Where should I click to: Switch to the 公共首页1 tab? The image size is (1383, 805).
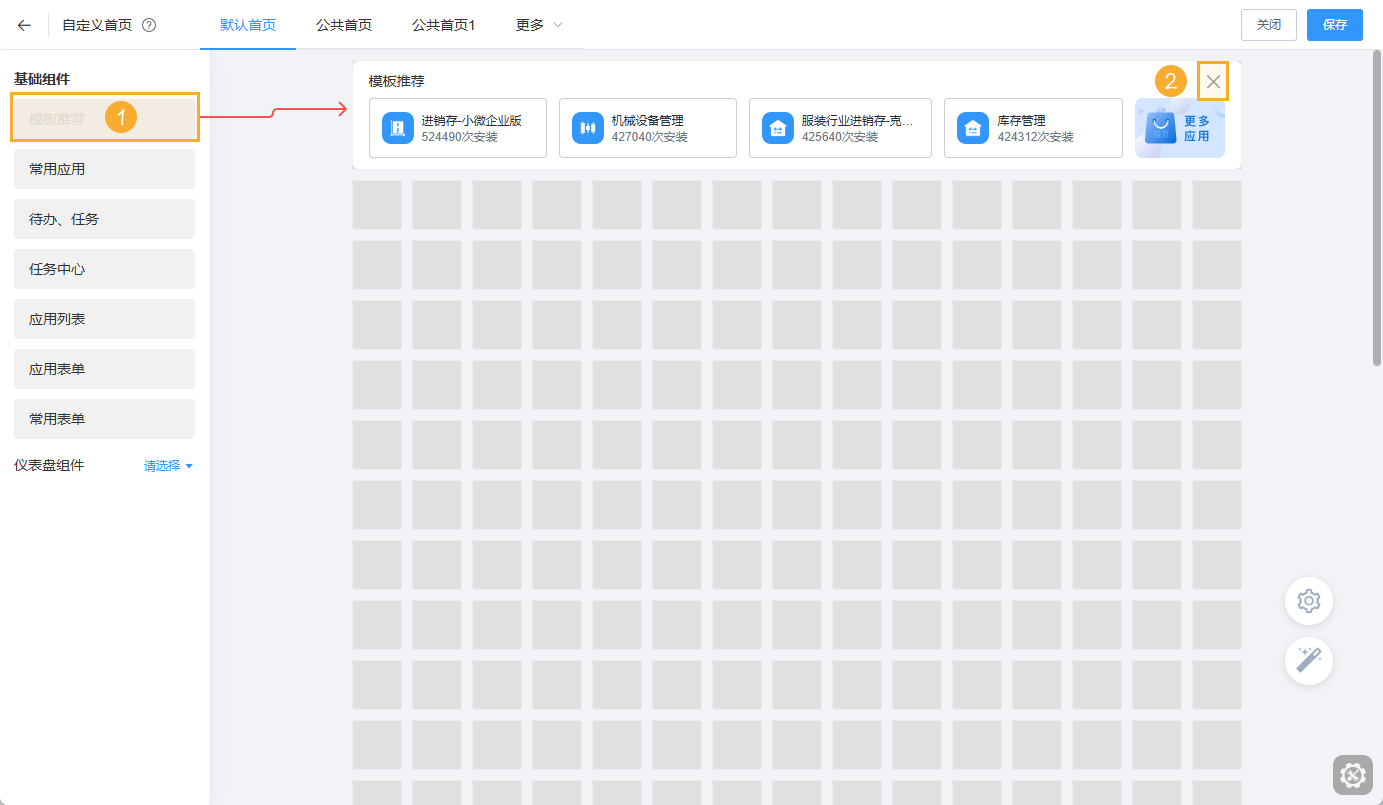pos(443,25)
